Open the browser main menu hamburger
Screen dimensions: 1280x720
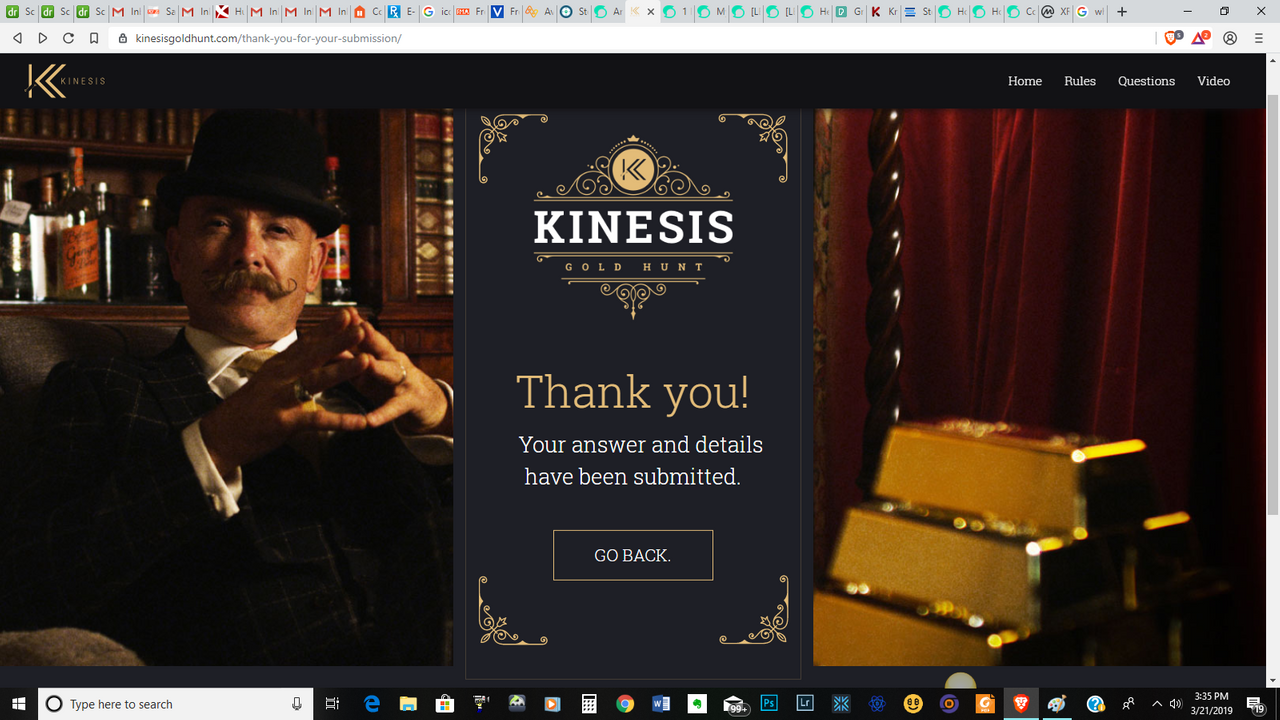(x=1257, y=38)
